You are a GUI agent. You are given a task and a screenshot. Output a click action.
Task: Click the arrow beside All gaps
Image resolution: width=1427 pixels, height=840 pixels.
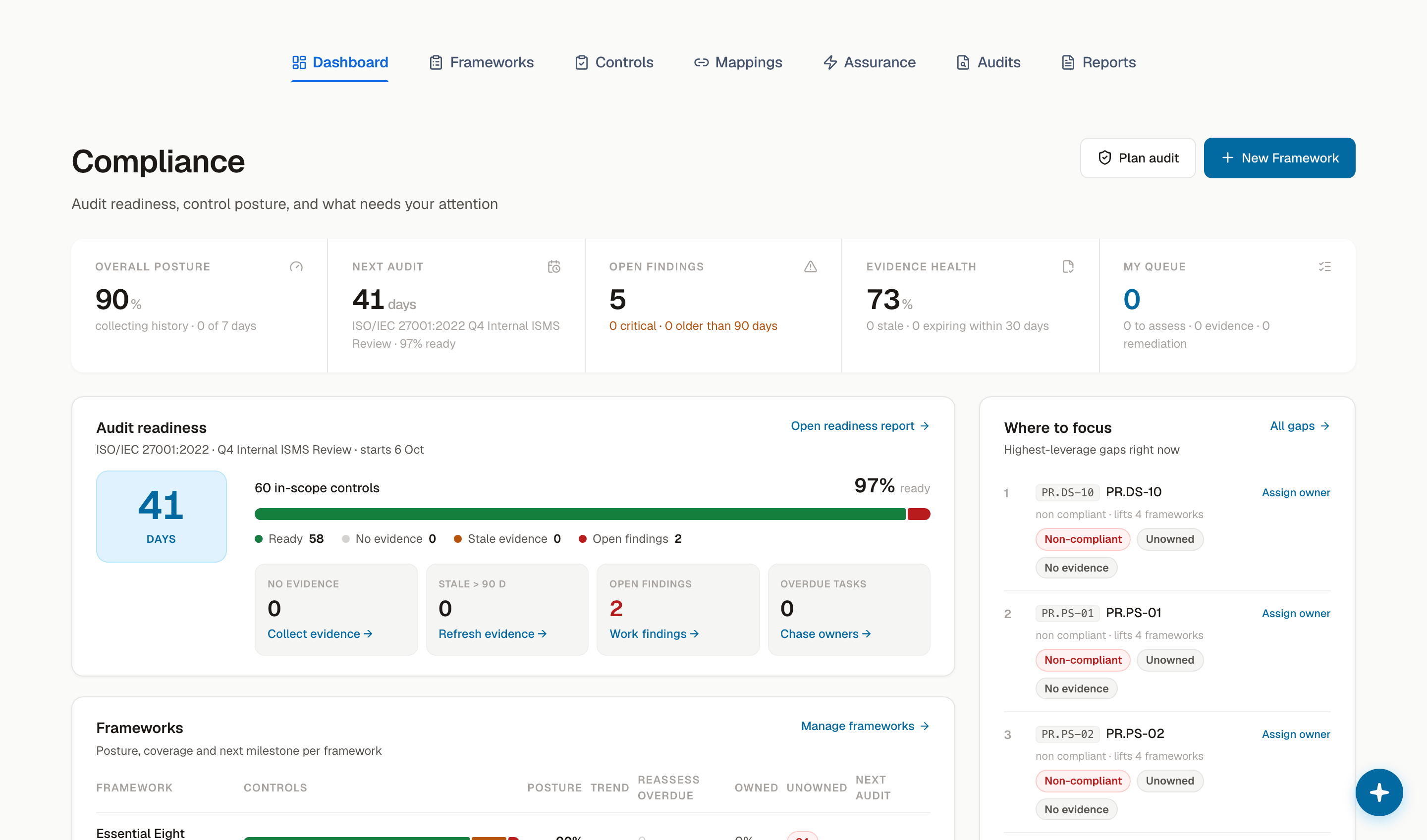(1325, 425)
